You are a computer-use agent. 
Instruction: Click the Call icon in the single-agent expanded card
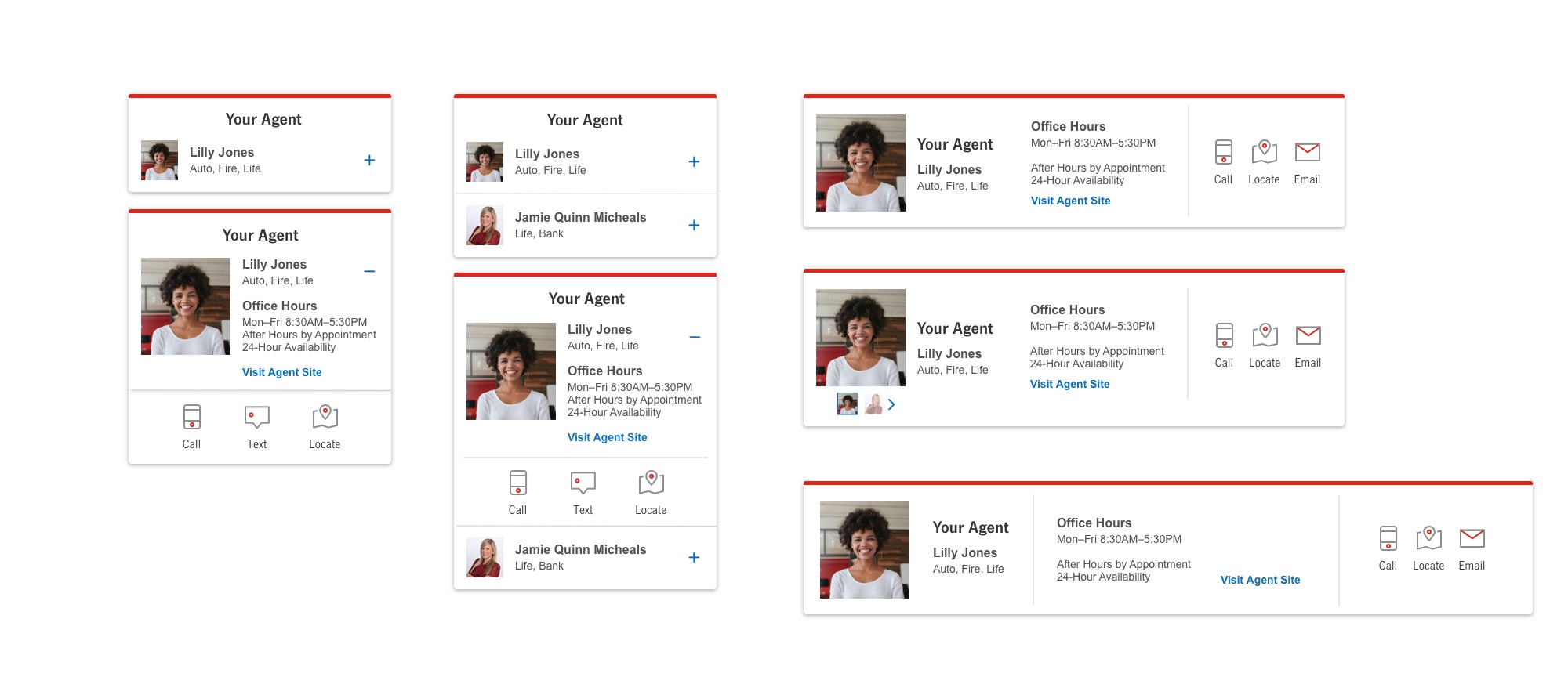[x=191, y=418]
